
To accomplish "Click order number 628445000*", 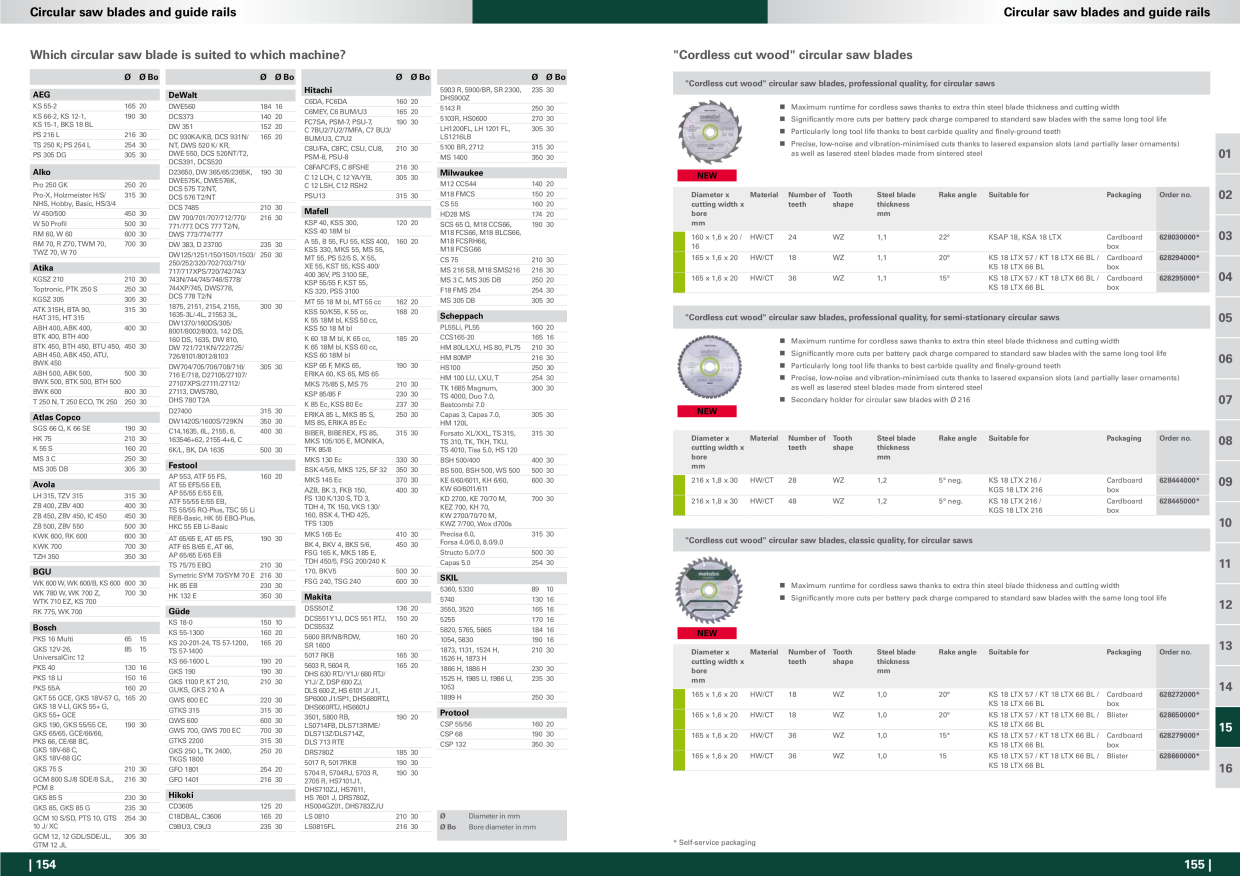I will [1178, 501].
